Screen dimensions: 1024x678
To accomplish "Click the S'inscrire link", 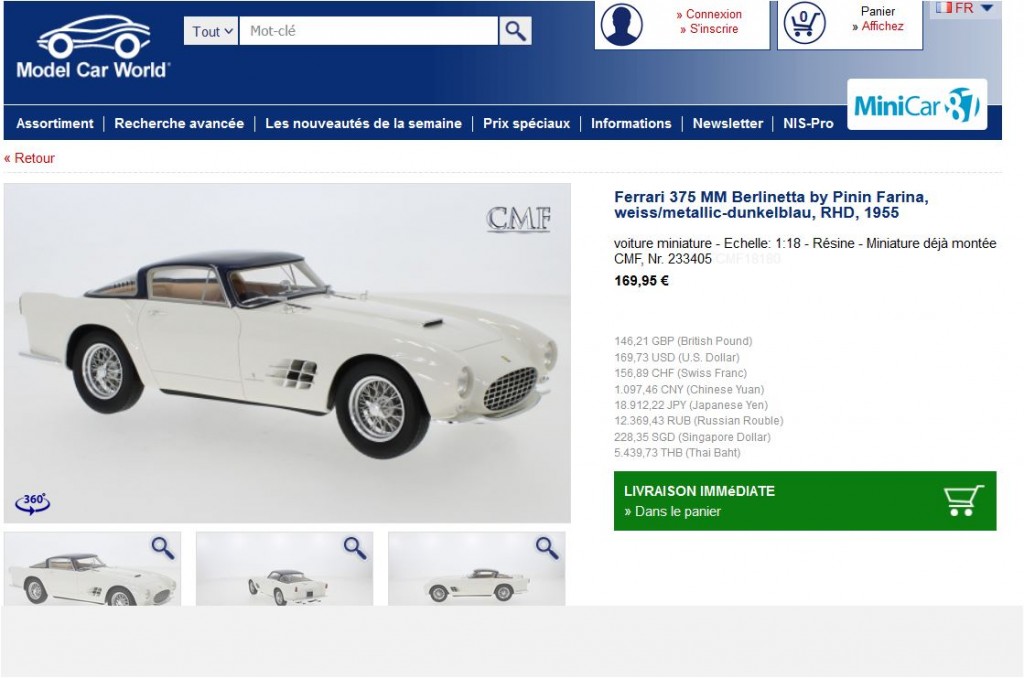I will tap(709, 29).
